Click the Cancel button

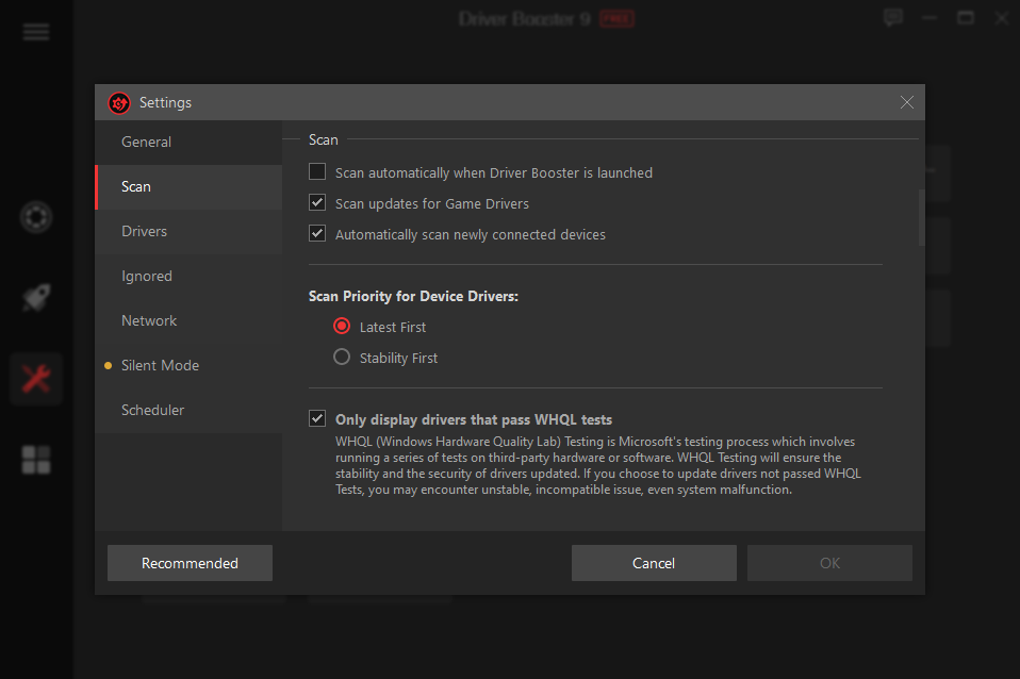654,563
